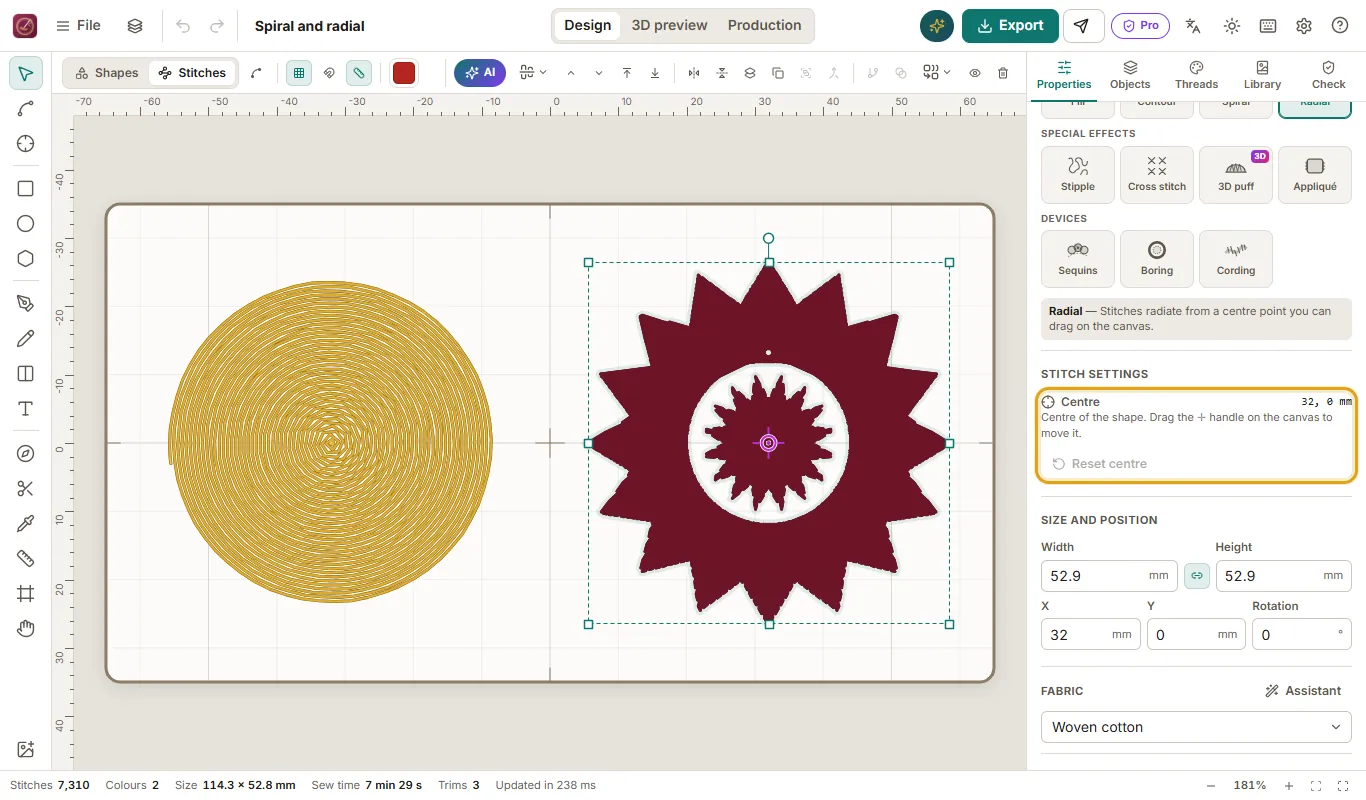Apply the Stipple special effect

(1078, 175)
